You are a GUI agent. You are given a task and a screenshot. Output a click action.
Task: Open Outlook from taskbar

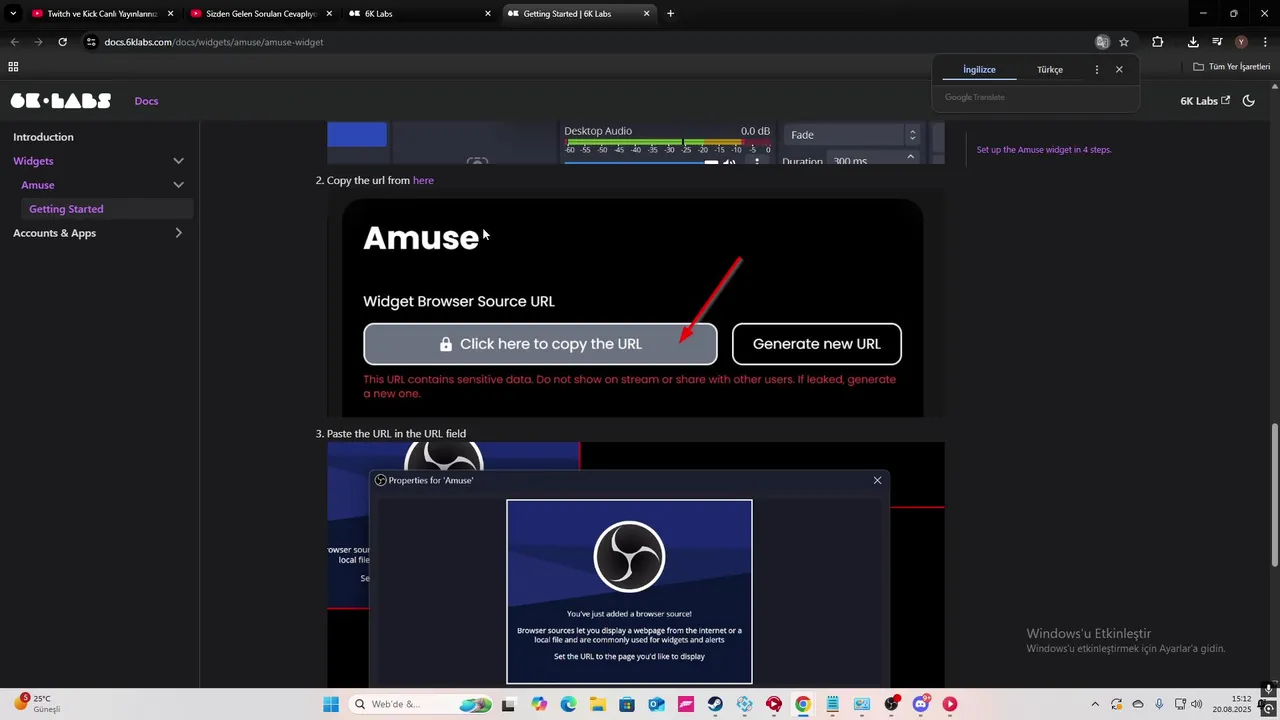coord(656,704)
